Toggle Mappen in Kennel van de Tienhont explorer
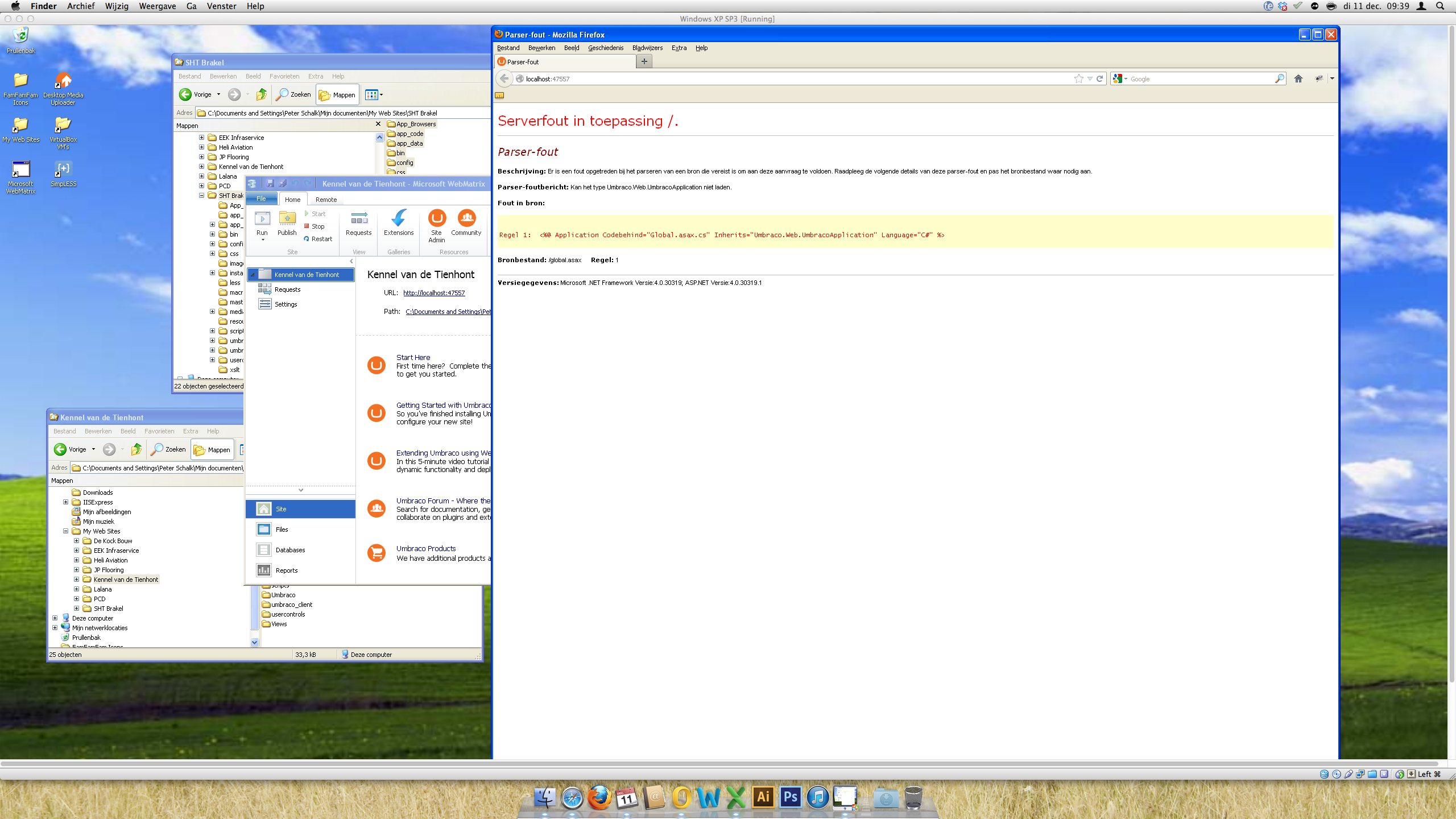1456x819 pixels. point(212,450)
